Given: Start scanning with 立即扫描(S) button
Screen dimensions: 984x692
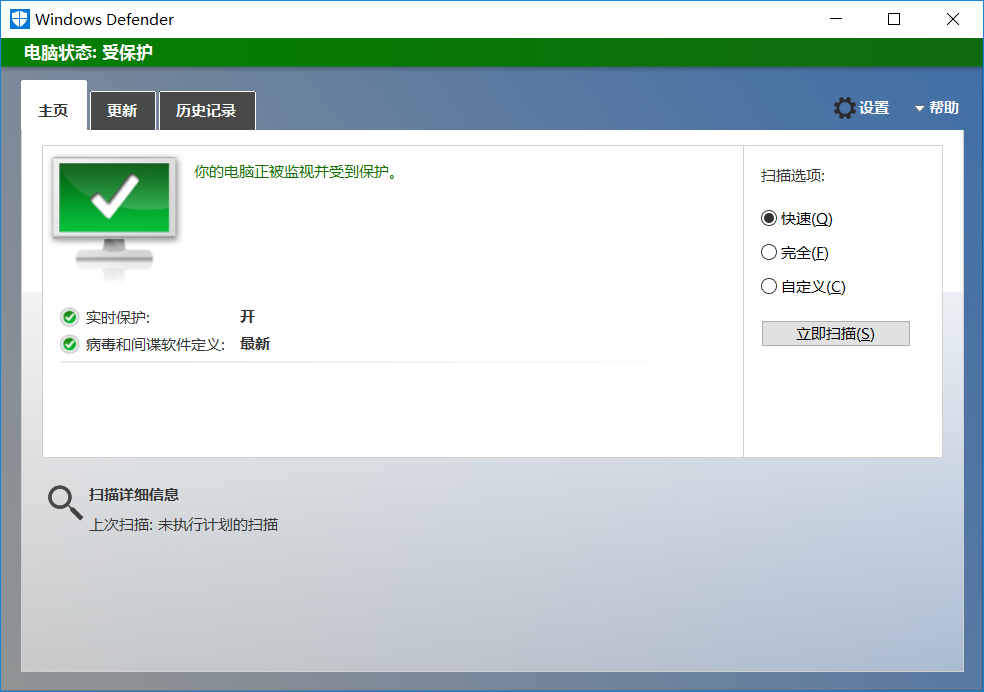Looking at the screenshot, I should coord(835,334).
